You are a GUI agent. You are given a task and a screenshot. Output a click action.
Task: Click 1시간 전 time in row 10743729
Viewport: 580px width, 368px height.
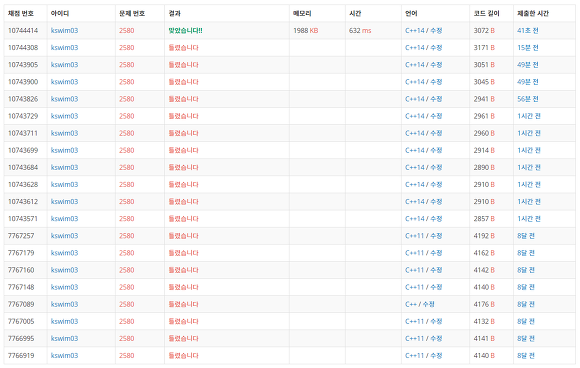coord(529,116)
